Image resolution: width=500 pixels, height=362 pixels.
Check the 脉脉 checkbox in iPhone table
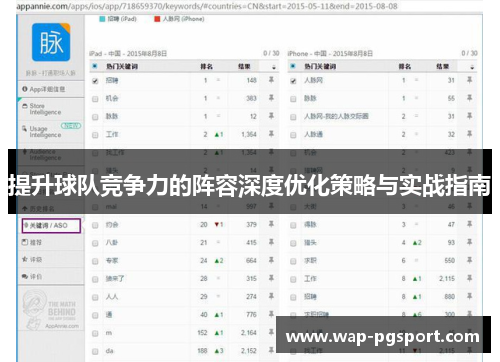pyautogui.click(x=293, y=99)
